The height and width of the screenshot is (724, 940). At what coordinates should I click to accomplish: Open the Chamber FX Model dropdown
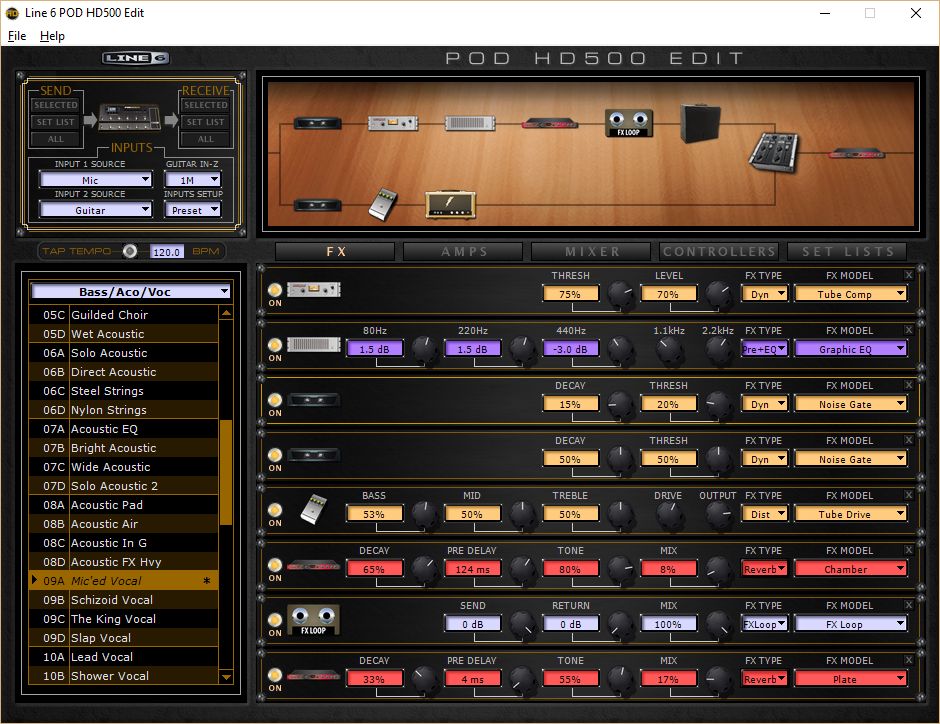click(850, 569)
